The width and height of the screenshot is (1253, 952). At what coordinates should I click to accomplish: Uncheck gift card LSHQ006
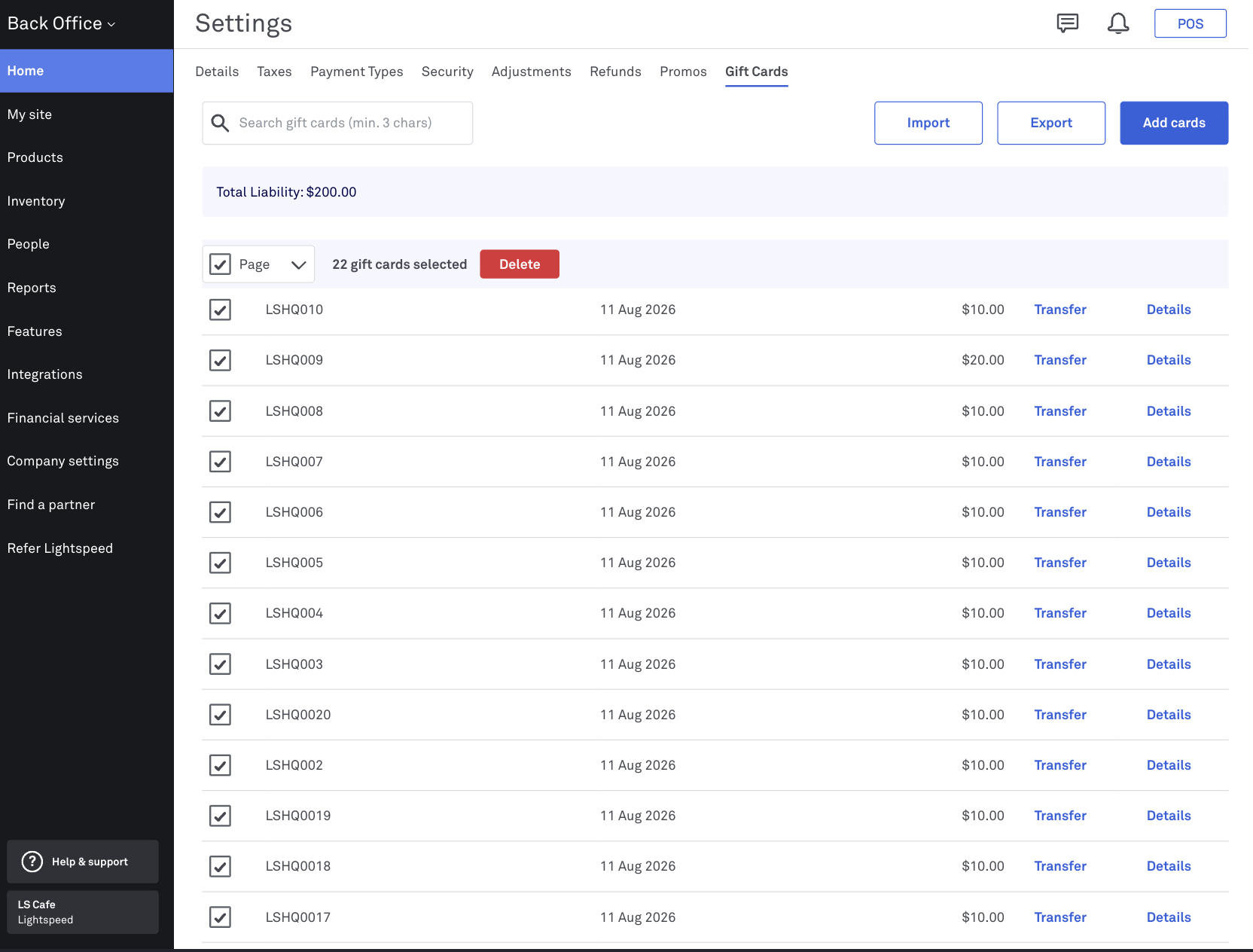tap(220, 512)
